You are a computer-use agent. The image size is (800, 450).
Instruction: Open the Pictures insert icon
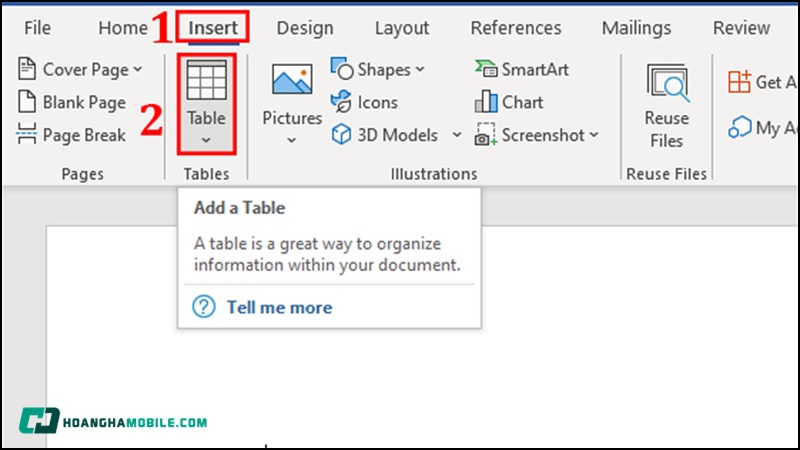(292, 82)
